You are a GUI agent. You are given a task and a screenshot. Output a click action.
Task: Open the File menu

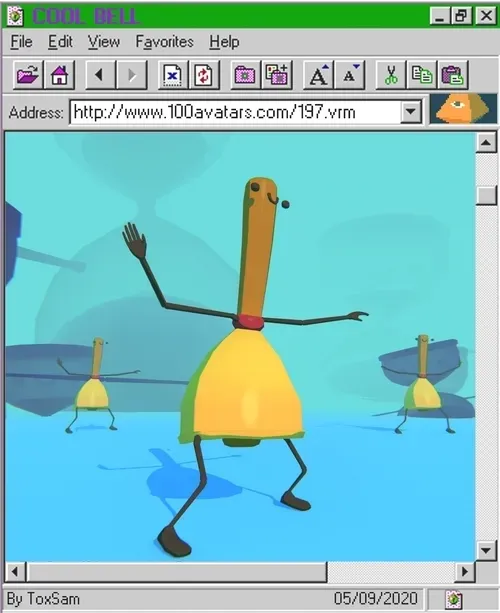(22, 42)
